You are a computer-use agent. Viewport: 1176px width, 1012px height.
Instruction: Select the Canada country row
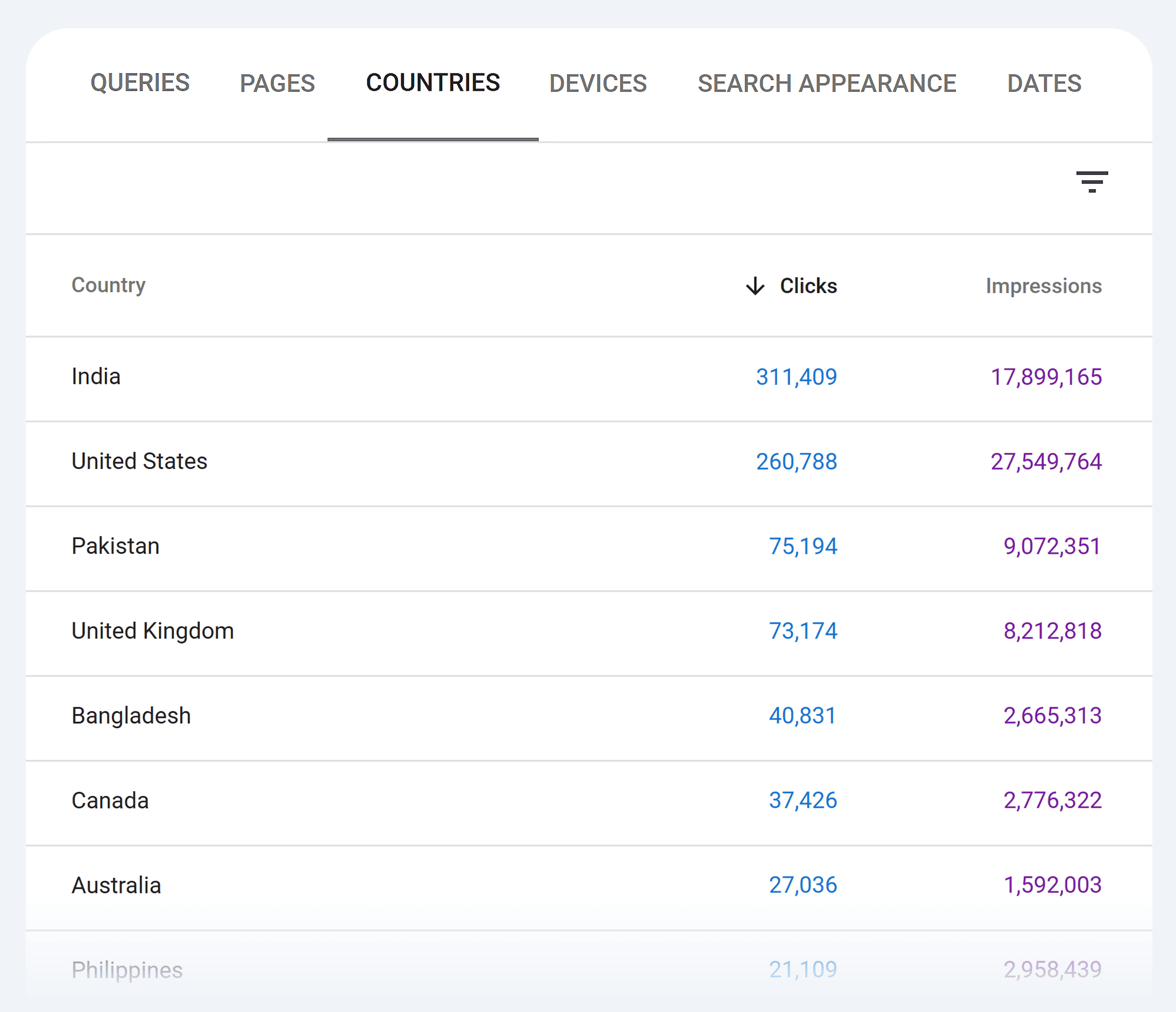[110, 800]
